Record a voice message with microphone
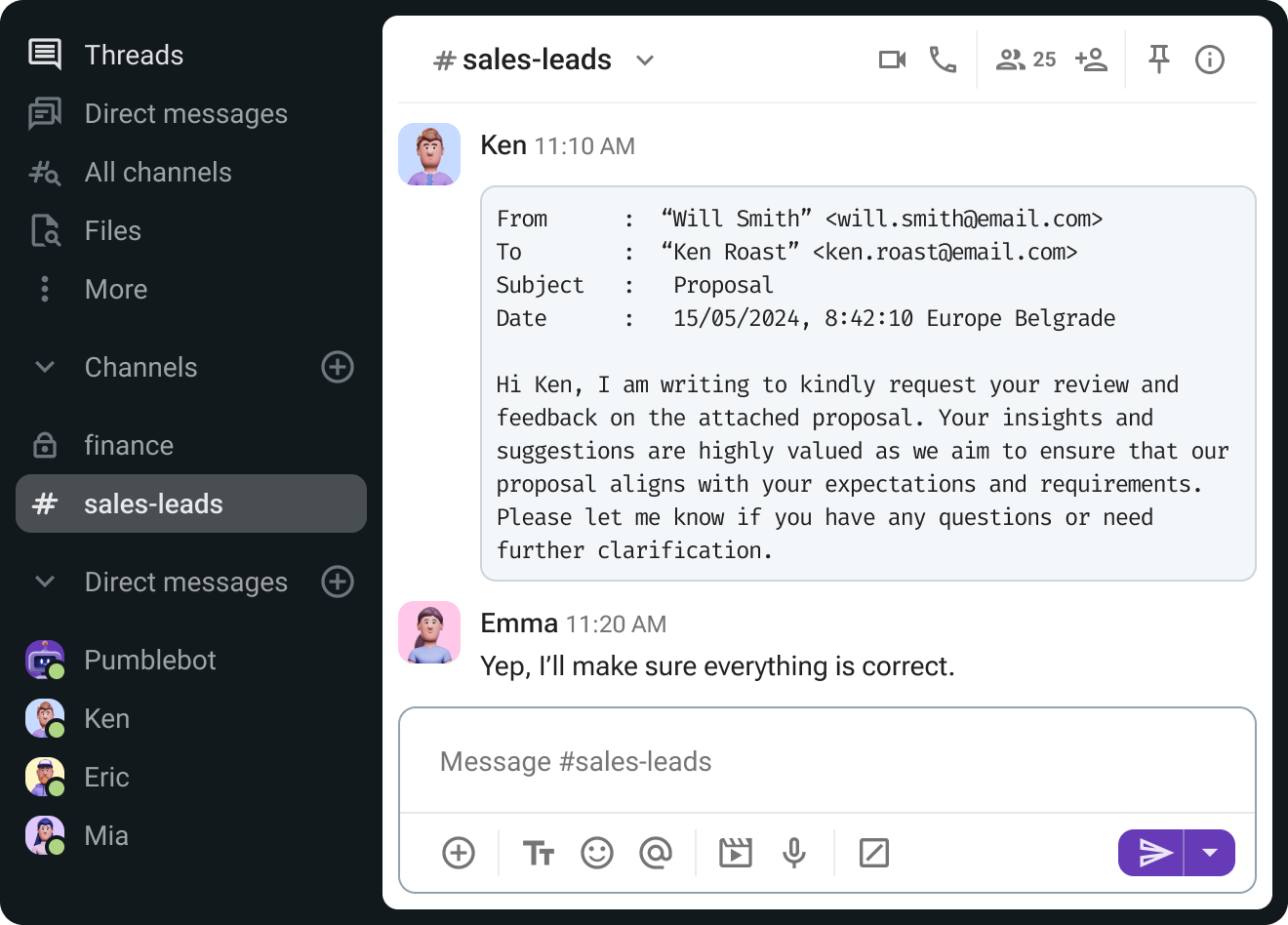 [x=794, y=853]
